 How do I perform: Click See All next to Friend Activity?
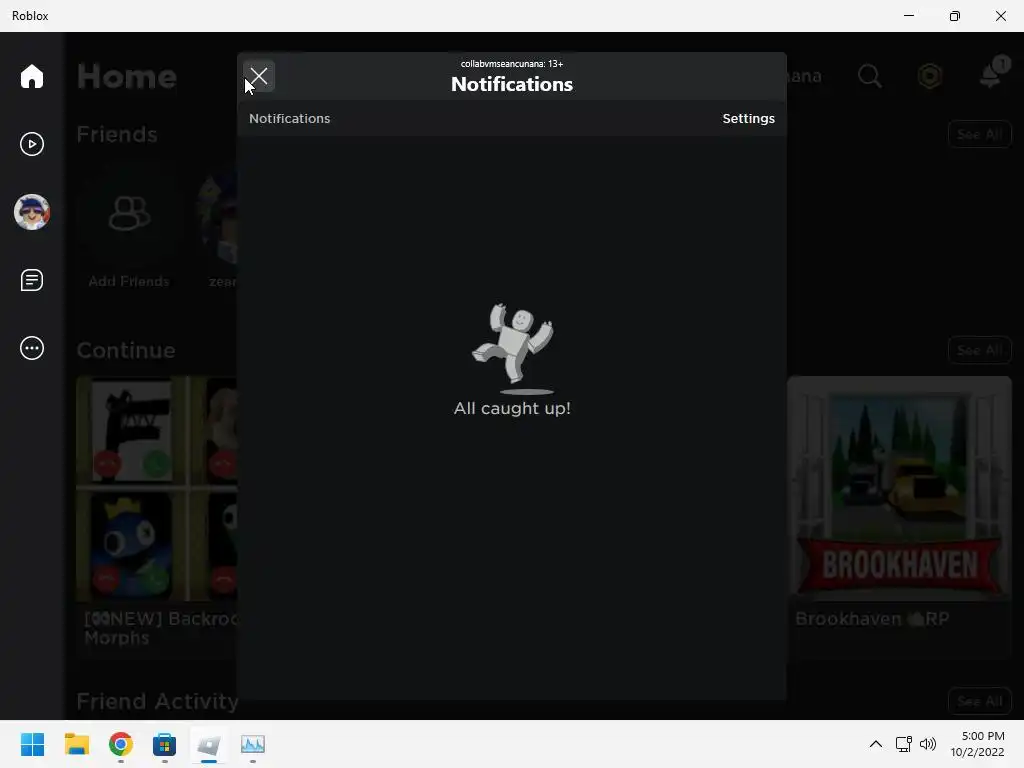click(979, 701)
